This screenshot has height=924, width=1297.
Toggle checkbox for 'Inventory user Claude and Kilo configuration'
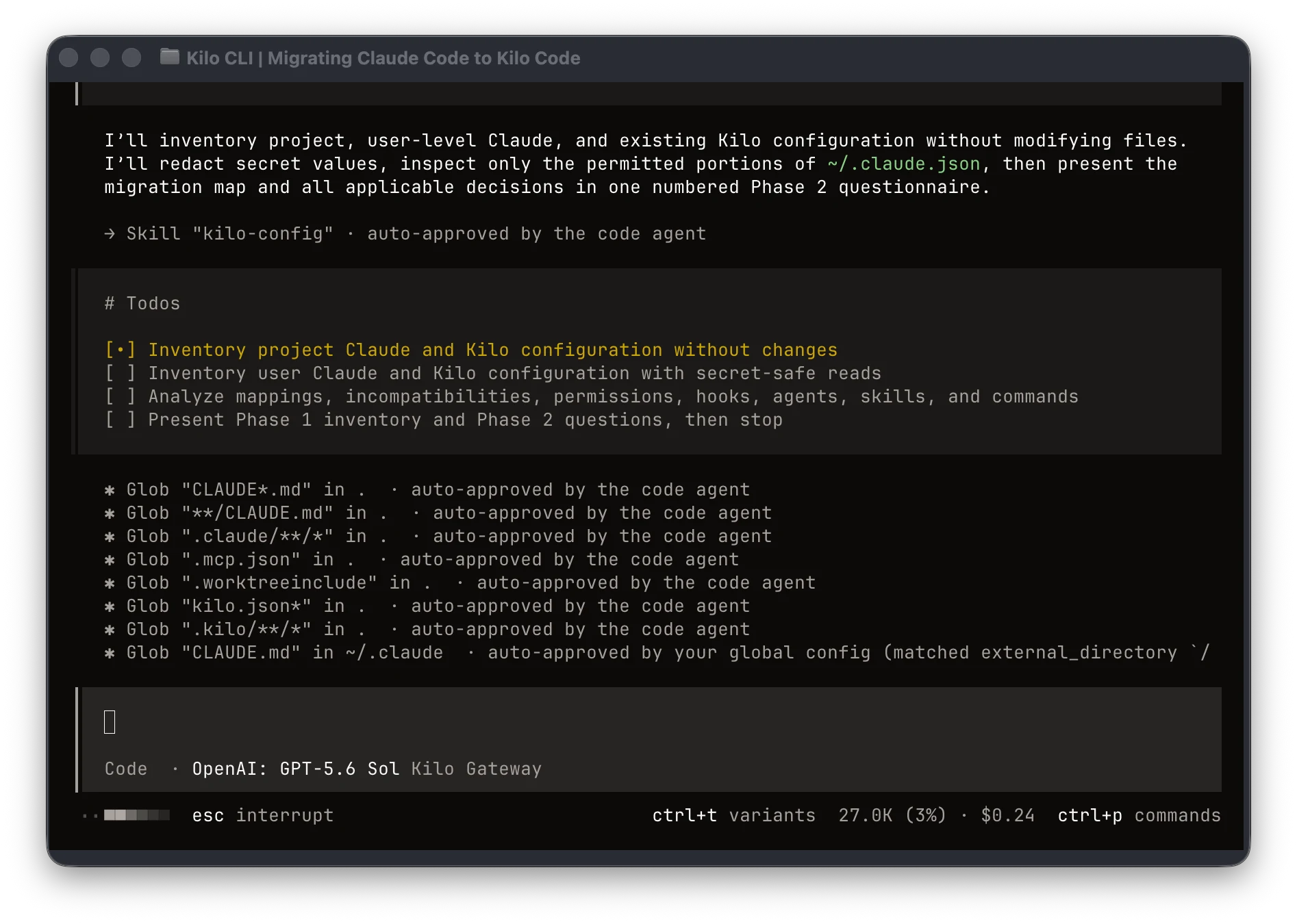coord(120,374)
